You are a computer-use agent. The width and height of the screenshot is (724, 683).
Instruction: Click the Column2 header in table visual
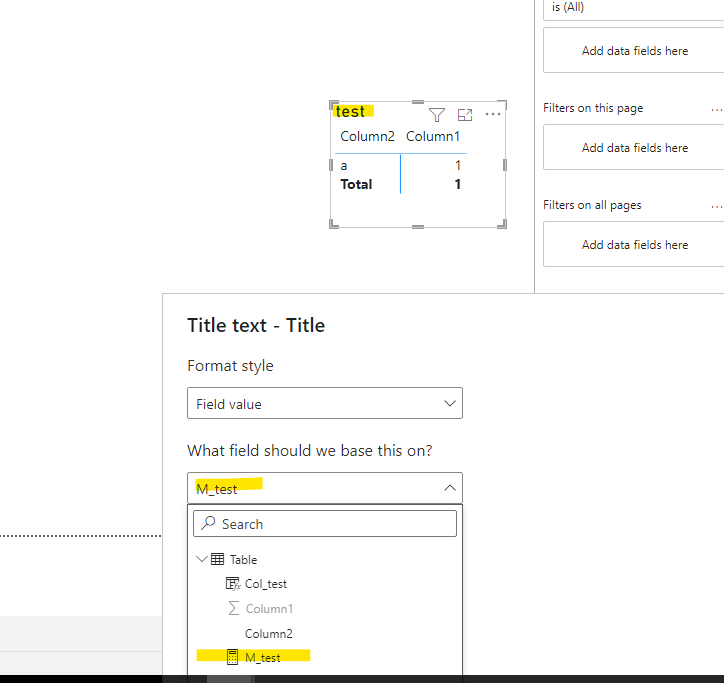(x=368, y=136)
